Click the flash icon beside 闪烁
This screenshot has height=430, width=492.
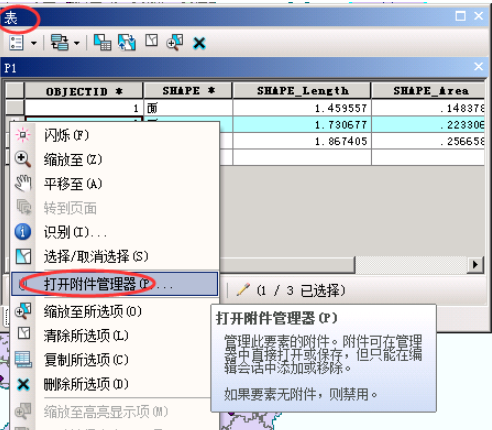click(x=23, y=135)
